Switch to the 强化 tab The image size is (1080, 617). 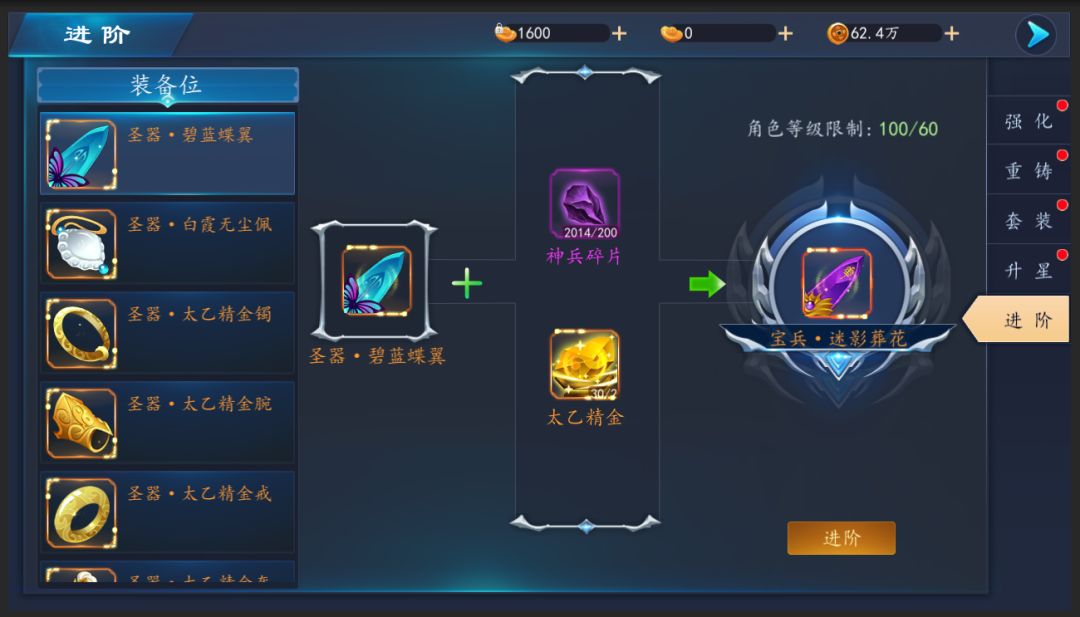click(x=1028, y=121)
